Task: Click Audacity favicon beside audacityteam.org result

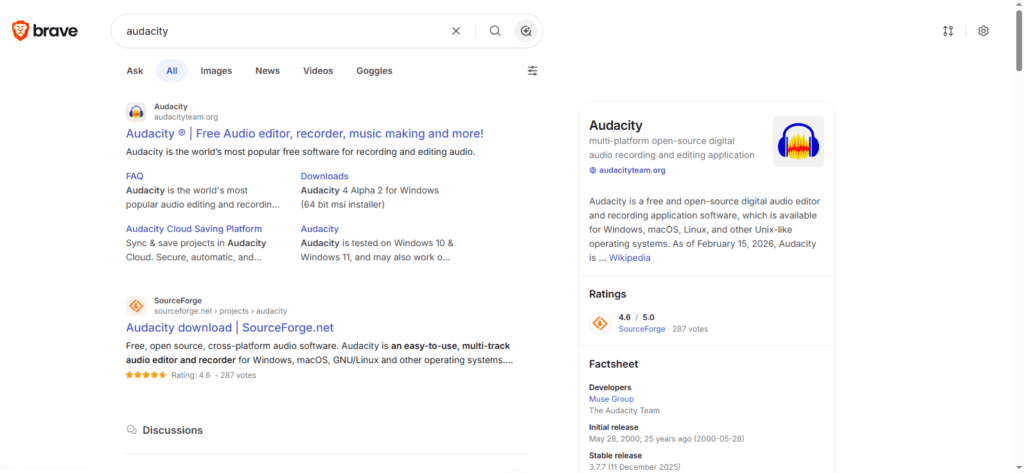Action: coord(136,112)
